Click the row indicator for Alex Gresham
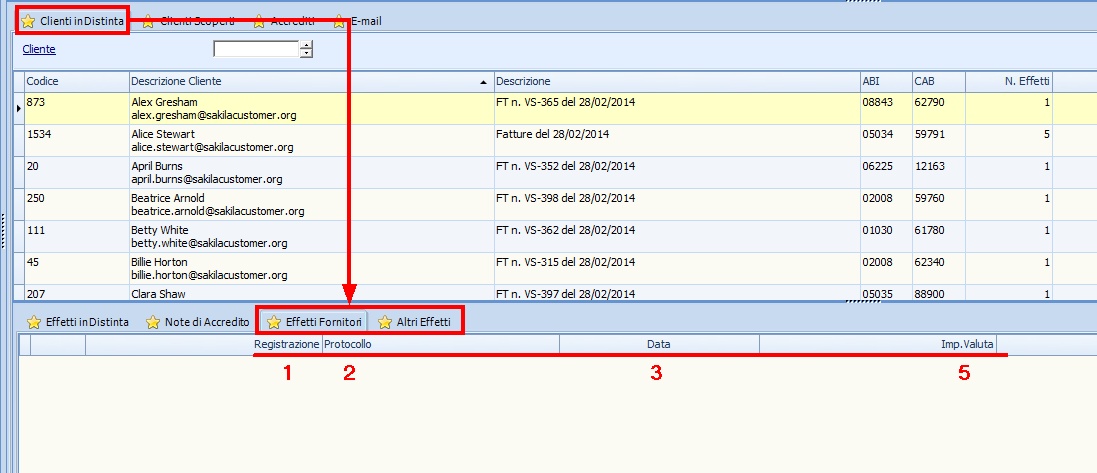The width and height of the screenshot is (1097, 473). click(18, 108)
